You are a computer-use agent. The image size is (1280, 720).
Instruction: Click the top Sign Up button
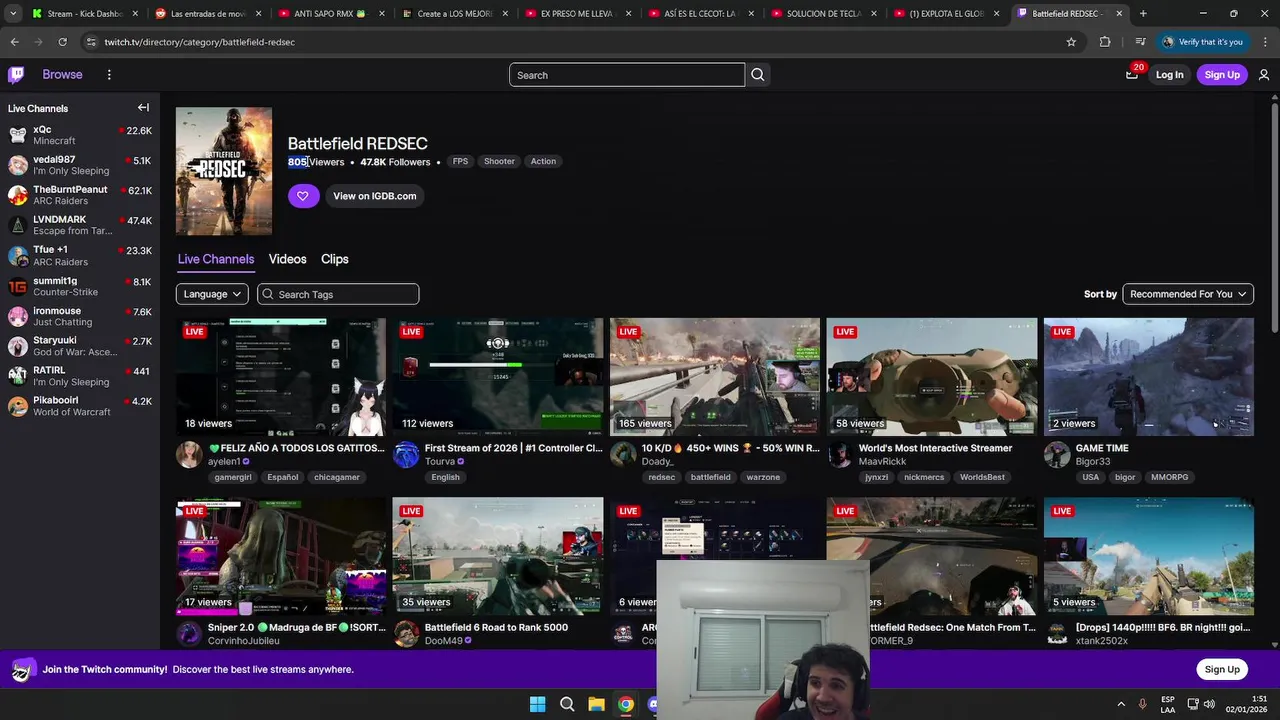coord(1222,75)
